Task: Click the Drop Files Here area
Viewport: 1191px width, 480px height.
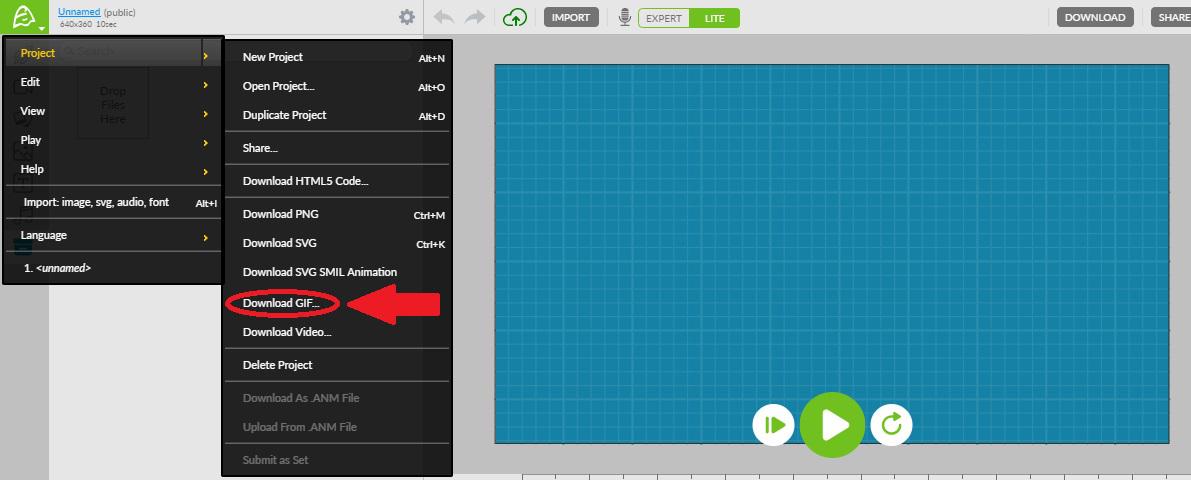Action: [112, 103]
